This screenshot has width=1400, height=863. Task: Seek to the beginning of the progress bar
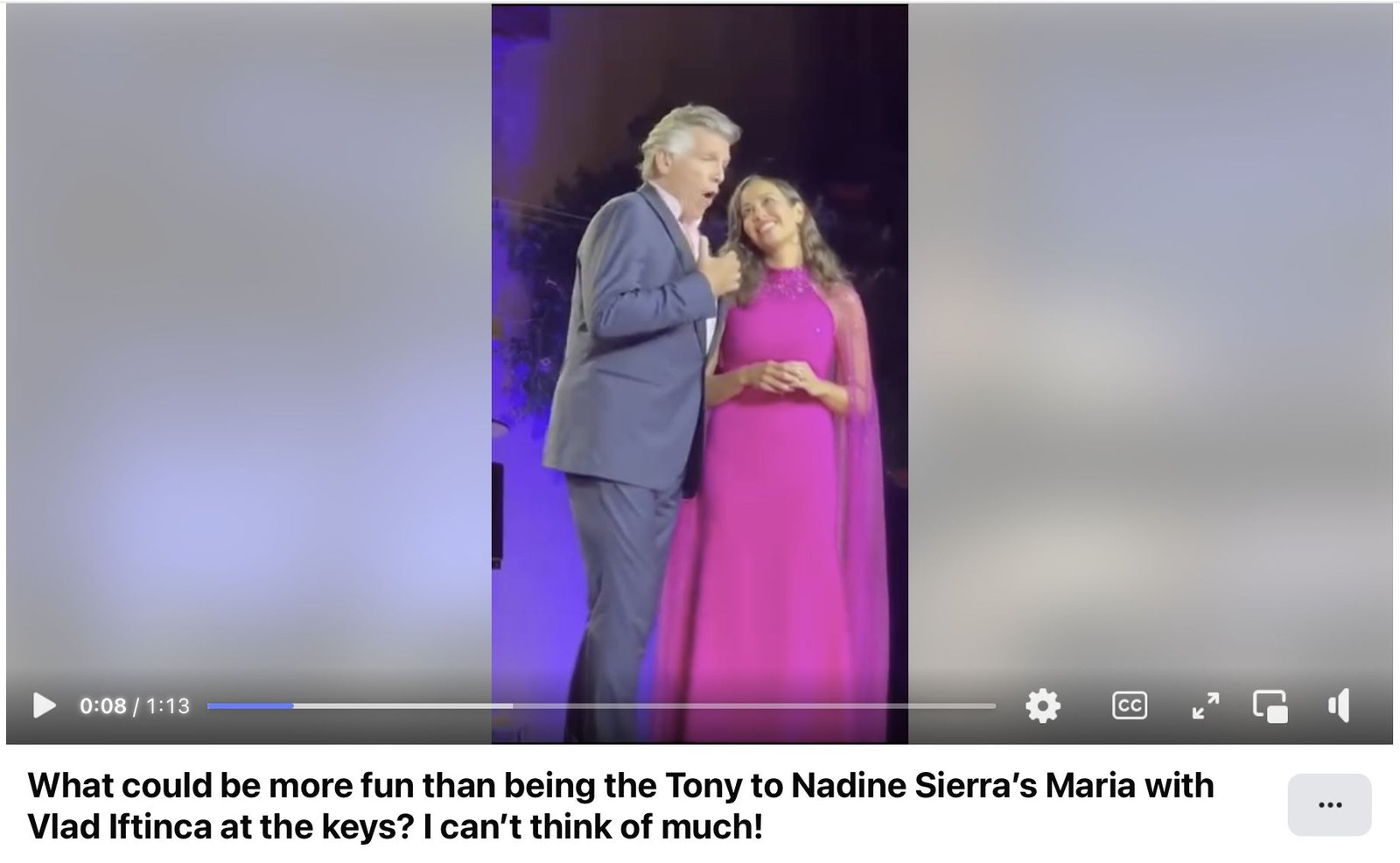pos(210,705)
